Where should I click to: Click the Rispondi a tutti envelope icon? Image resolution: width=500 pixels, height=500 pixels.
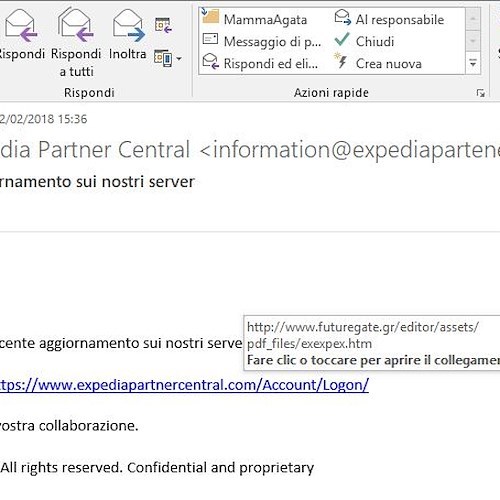point(76,26)
